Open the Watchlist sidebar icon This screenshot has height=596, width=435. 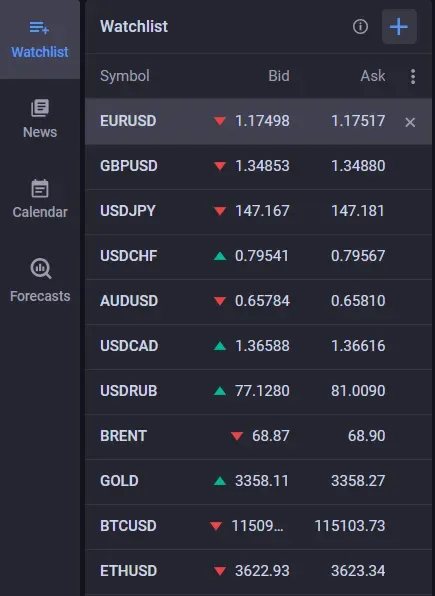point(40,27)
